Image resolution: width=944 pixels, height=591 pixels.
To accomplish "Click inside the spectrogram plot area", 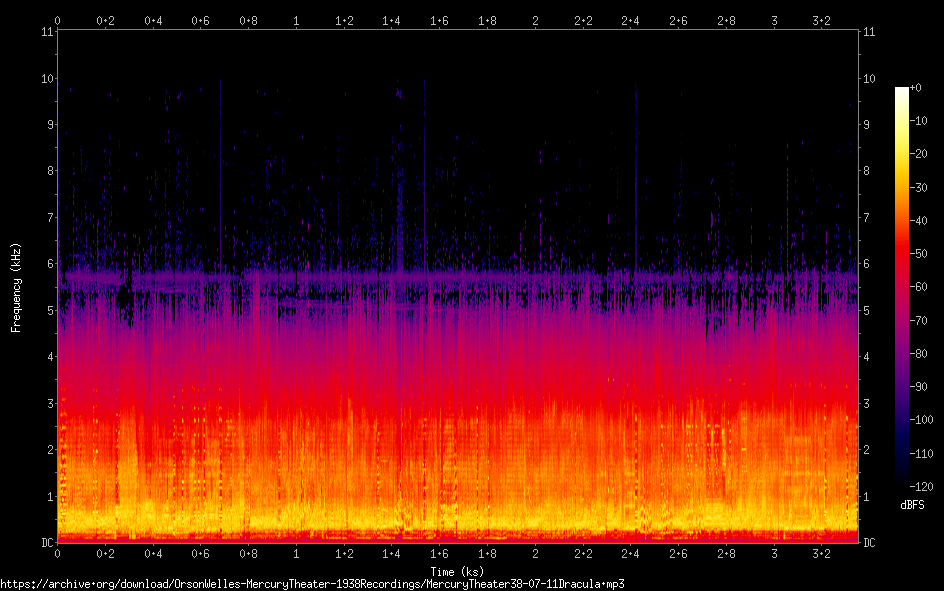I will 458,286.
